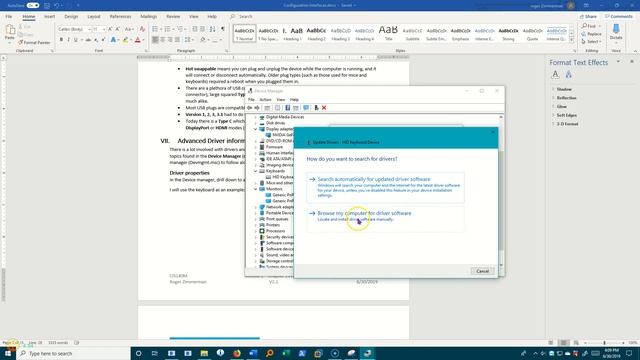Choose Search automatically for updated driver software
The image size is (640, 360).
[x=385, y=187]
